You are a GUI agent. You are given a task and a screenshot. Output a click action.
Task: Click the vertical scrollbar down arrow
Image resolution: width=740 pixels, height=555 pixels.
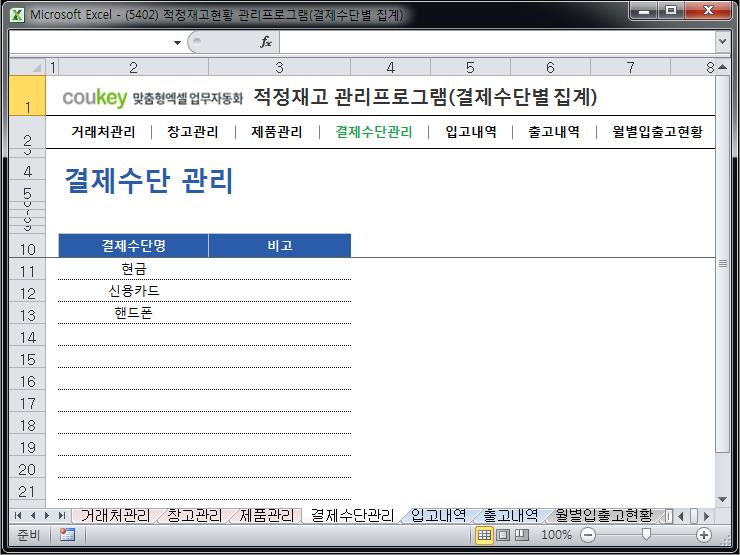pos(722,499)
